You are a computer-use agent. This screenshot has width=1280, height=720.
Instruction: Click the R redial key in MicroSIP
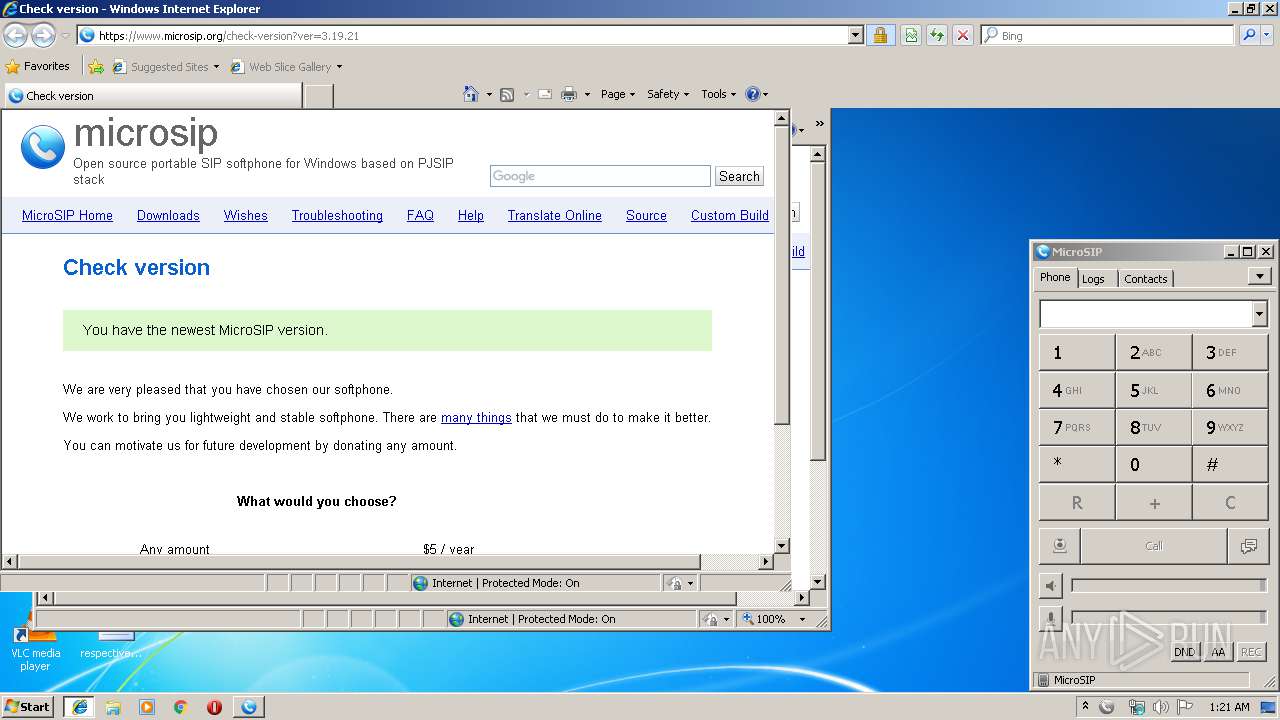click(x=1077, y=503)
